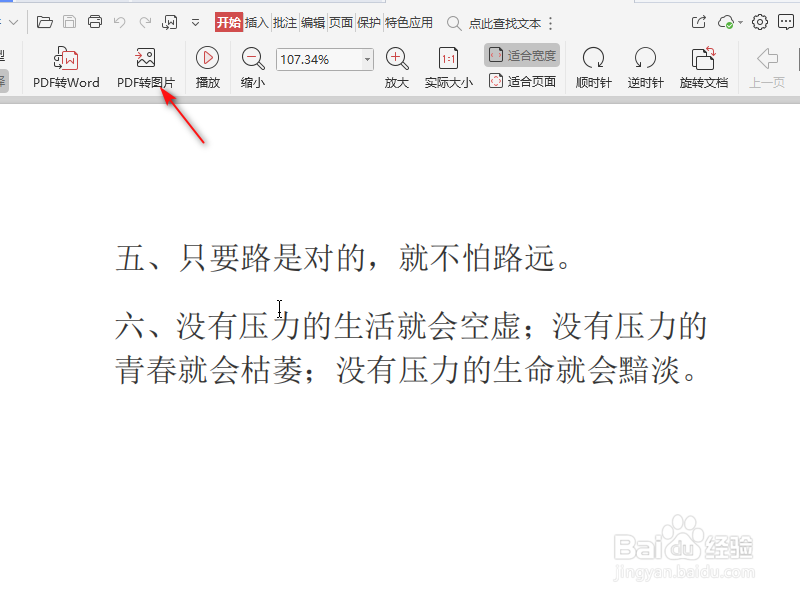The width and height of the screenshot is (800, 600).
Task: Switch to the 插入 ribbon tab
Action: click(x=260, y=21)
